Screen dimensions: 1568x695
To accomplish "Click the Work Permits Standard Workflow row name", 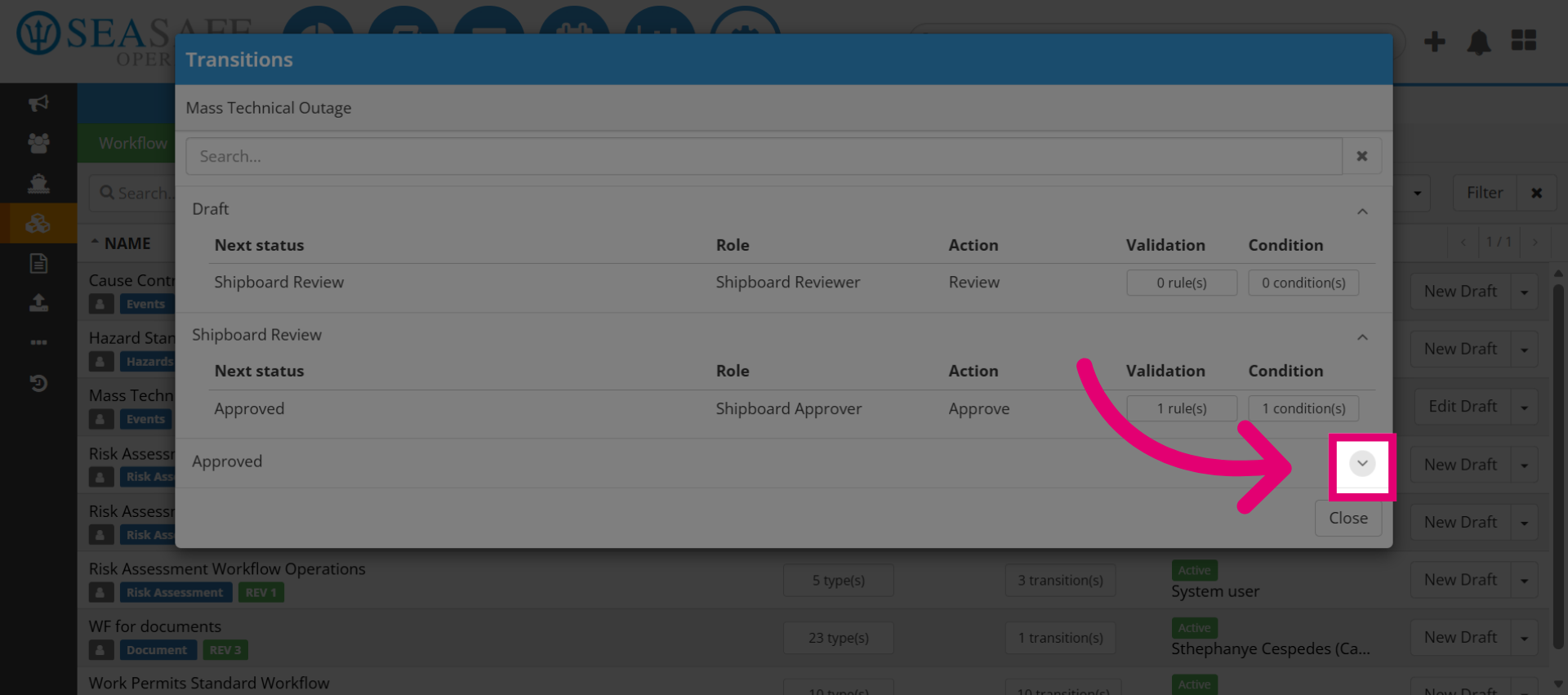I will tap(209, 683).
